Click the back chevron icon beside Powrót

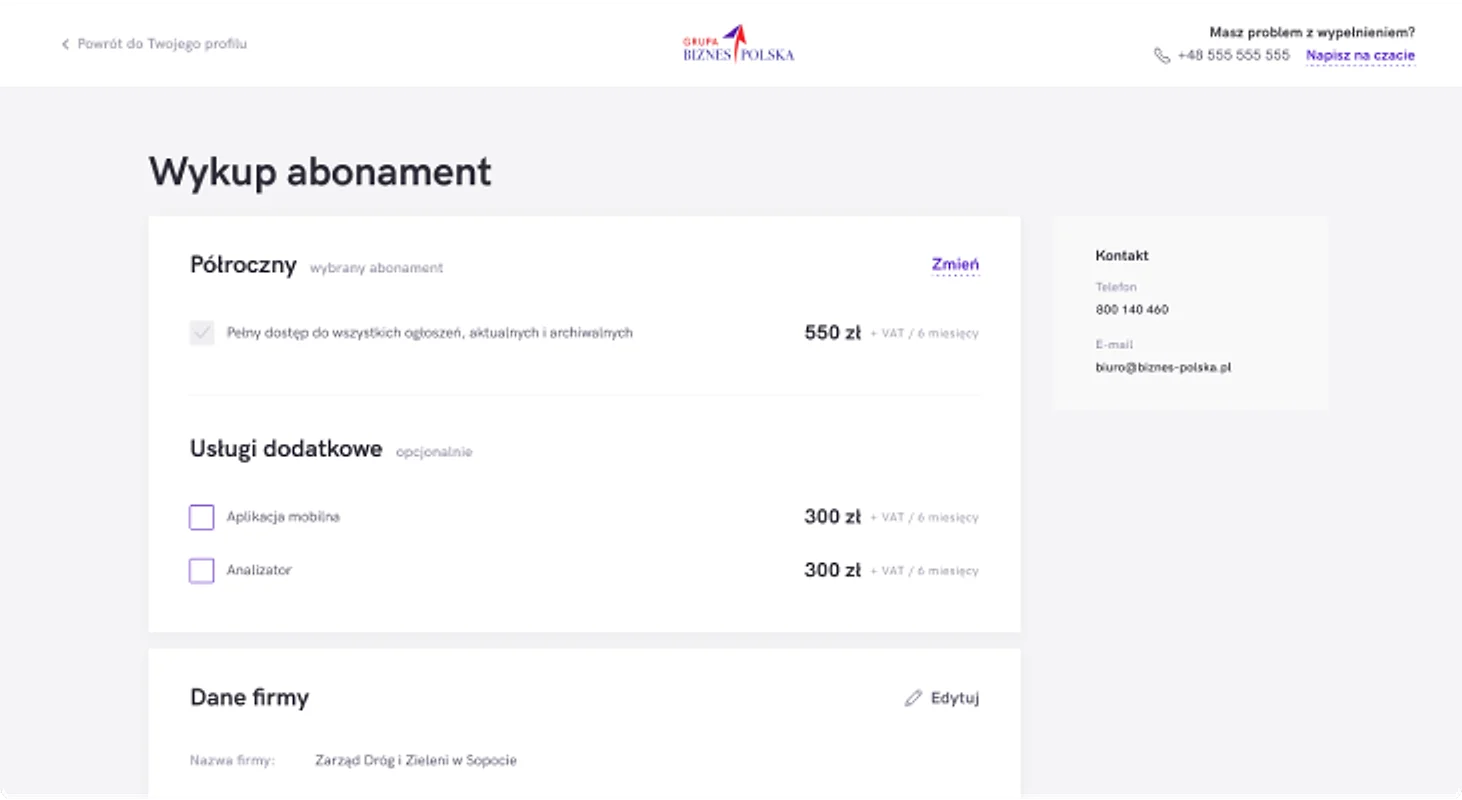pos(65,44)
